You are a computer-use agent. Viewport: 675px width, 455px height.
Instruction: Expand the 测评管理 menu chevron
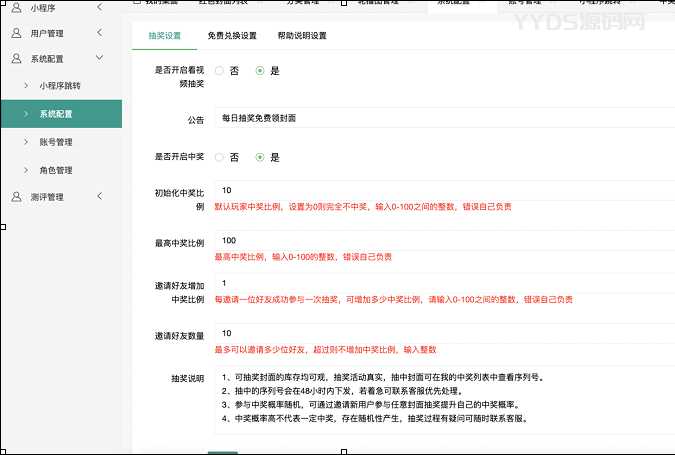99,196
